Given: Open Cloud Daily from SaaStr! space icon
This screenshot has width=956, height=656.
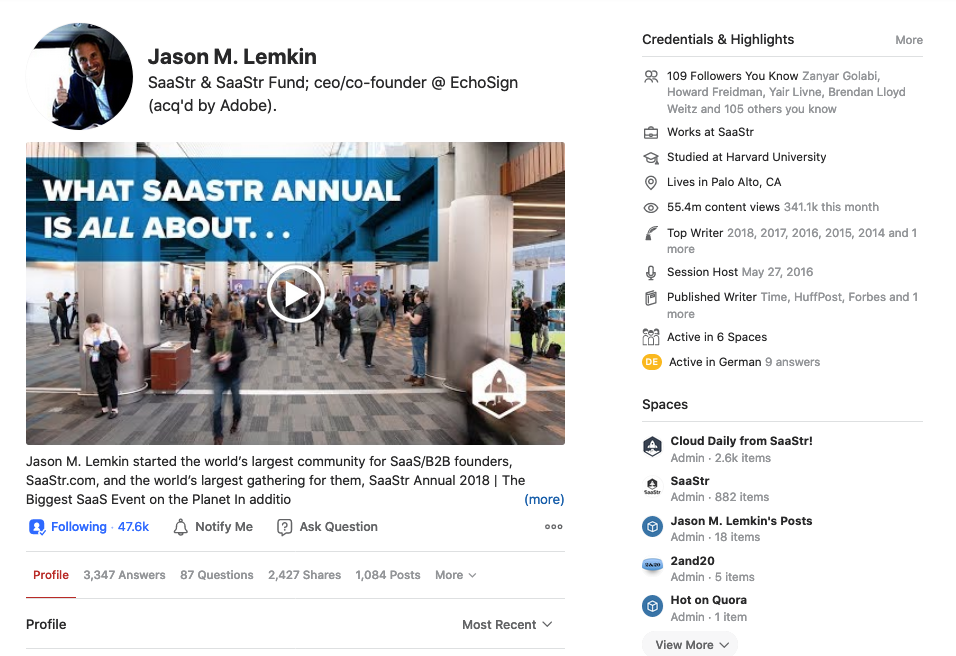Looking at the screenshot, I should (x=652, y=447).
